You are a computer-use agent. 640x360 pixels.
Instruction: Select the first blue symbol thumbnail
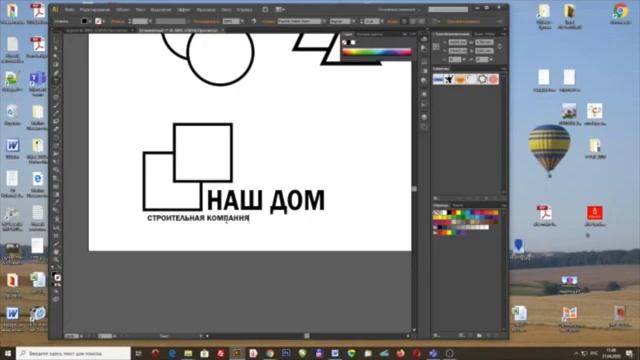pyautogui.click(x=438, y=79)
